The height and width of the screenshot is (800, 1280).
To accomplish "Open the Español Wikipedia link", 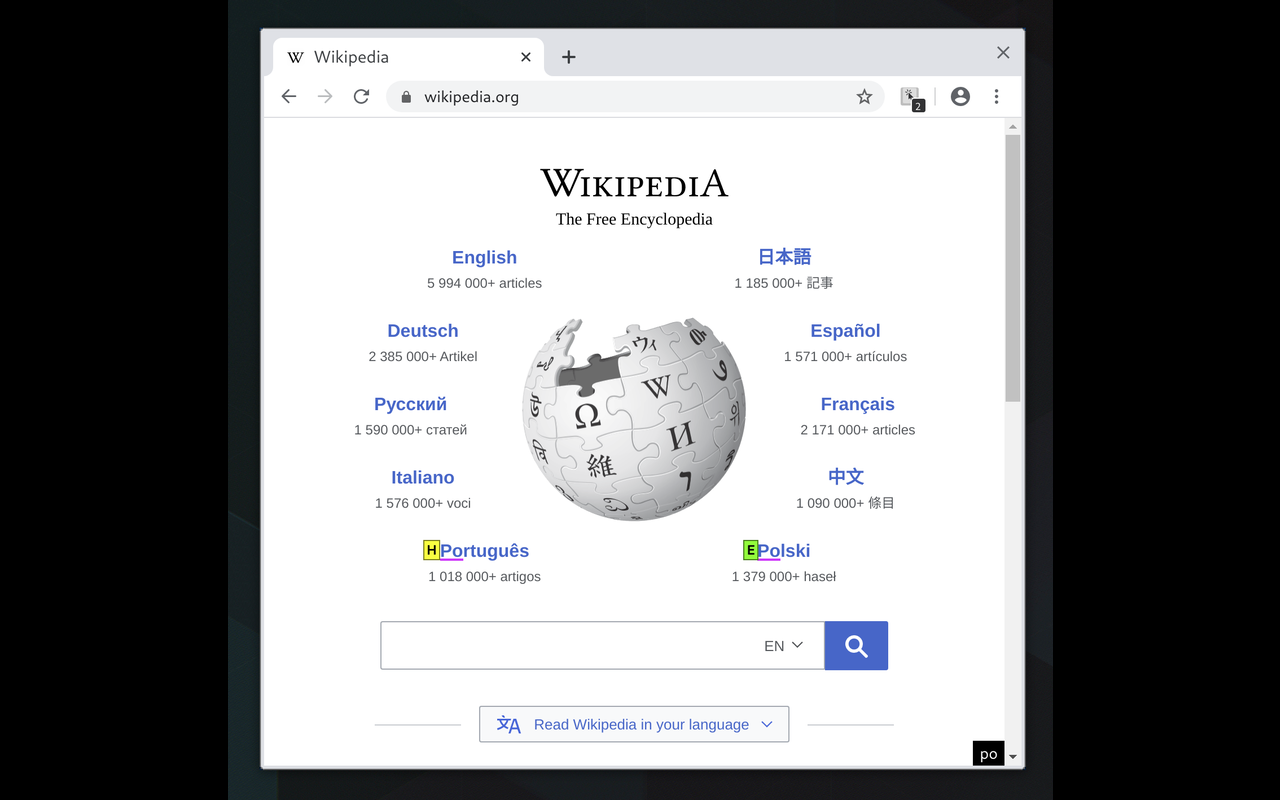I will click(845, 331).
